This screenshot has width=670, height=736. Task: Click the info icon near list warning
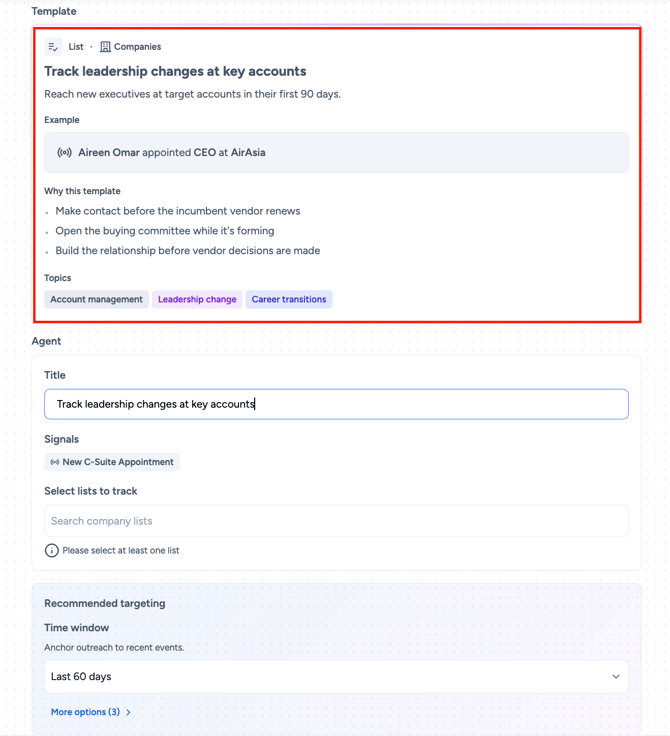pos(52,551)
